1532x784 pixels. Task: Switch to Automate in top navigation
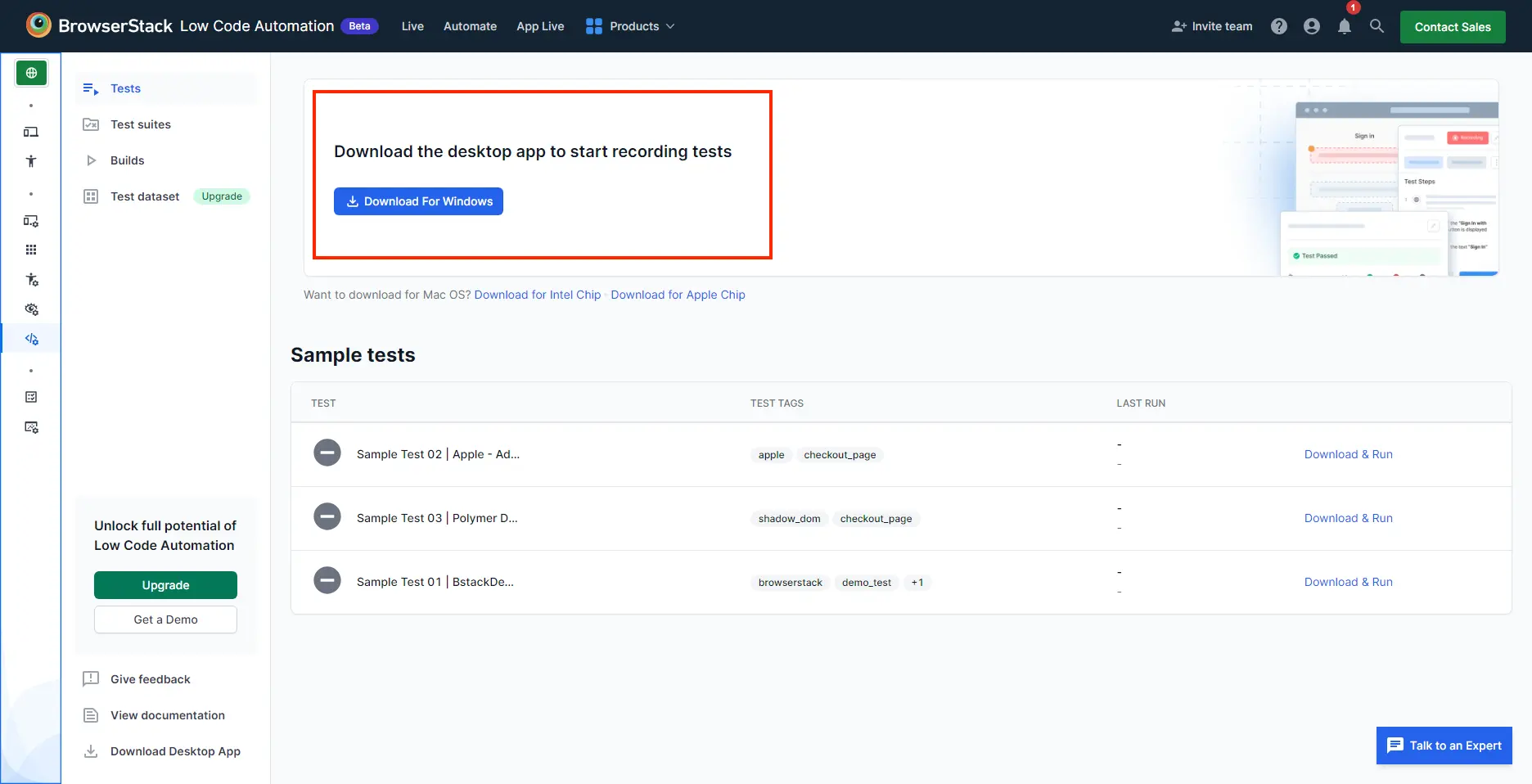pyautogui.click(x=470, y=26)
